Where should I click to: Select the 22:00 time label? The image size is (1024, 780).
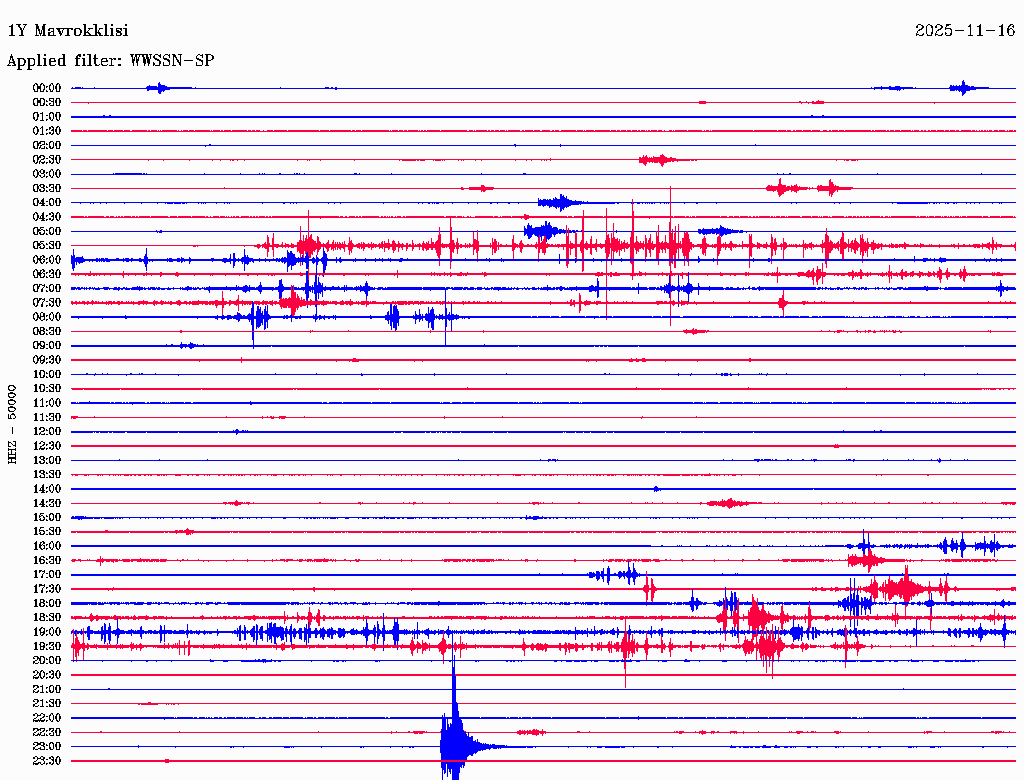[x=47, y=719]
